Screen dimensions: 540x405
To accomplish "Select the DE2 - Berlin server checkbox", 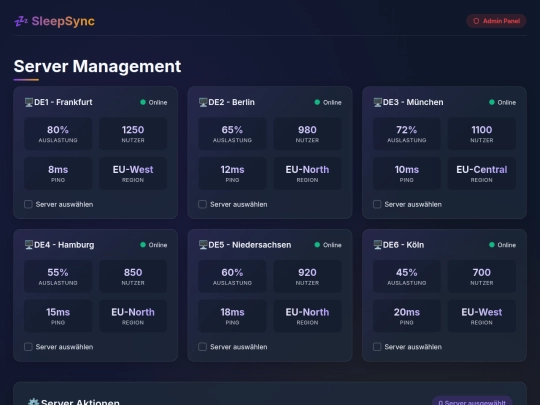I will [202, 204].
